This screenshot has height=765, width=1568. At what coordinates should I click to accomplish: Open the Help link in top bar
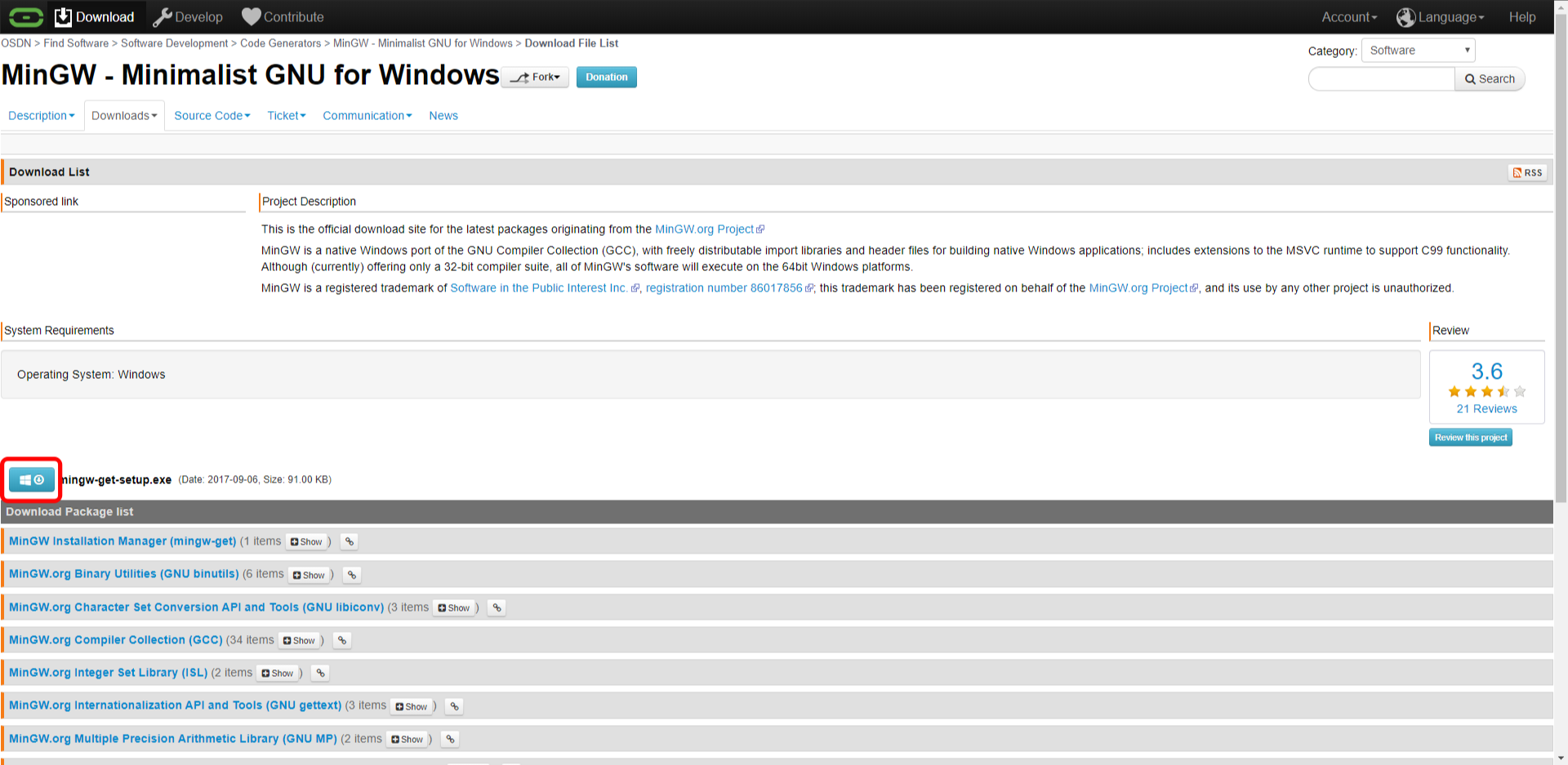pyautogui.click(x=1521, y=17)
